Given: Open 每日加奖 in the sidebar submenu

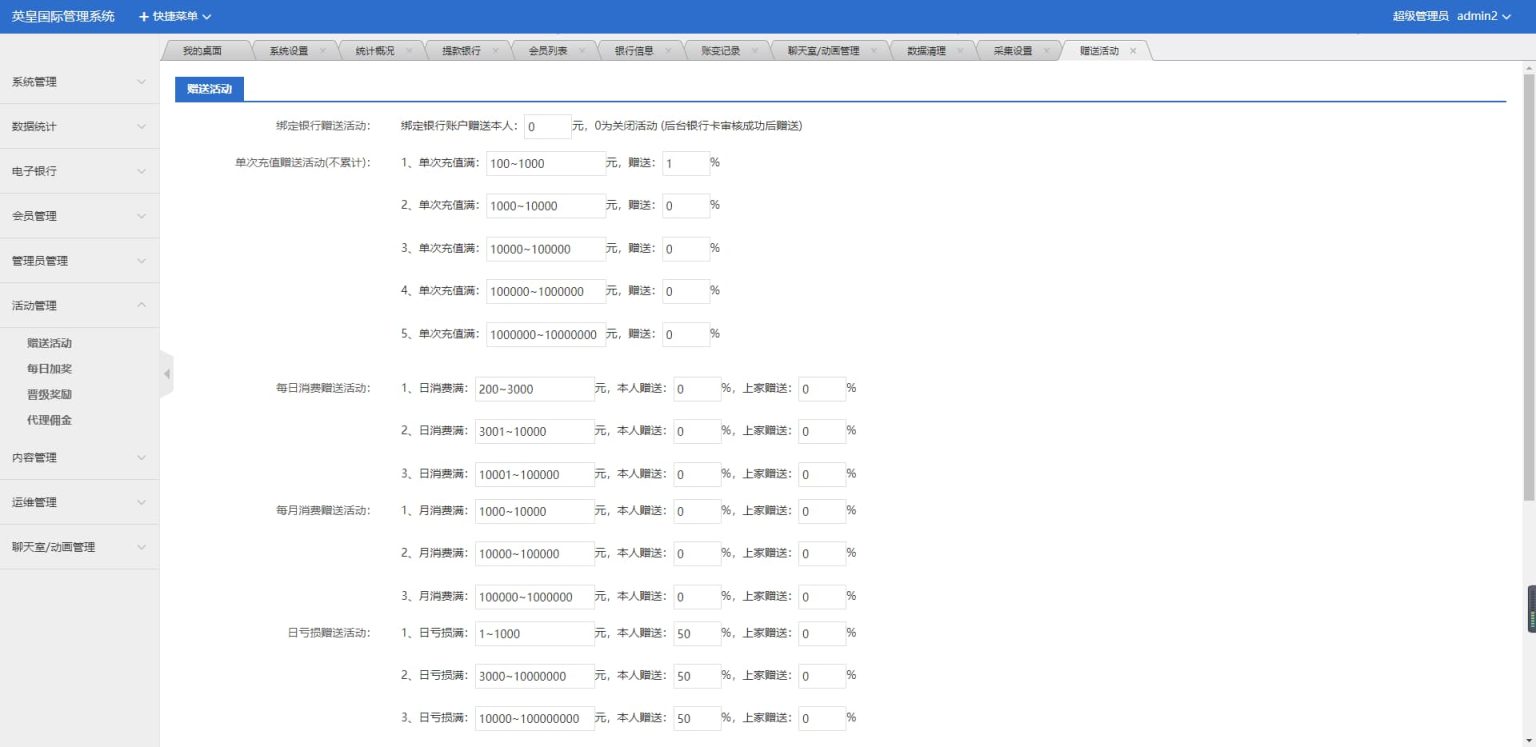Looking at the screenshot, I should [x=49, y=369].
